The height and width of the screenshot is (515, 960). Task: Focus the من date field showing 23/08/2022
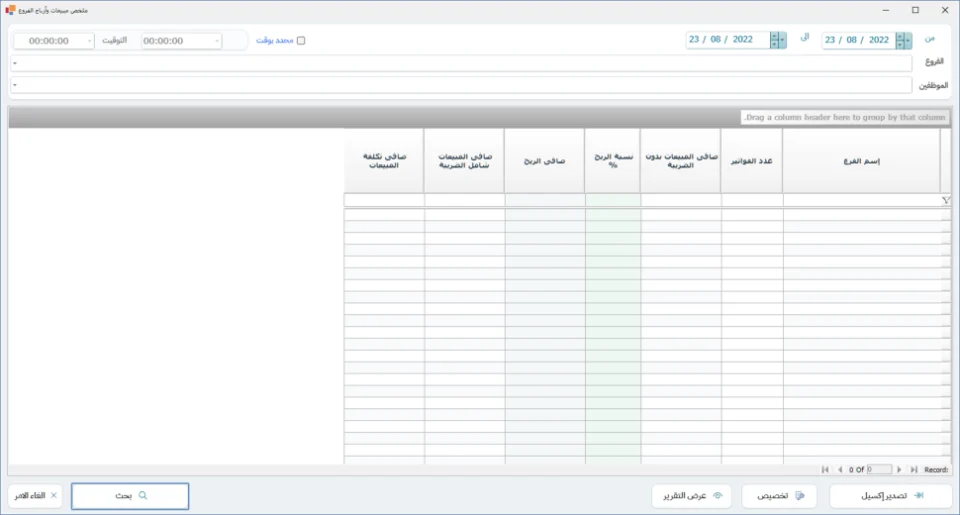pos(858,40)
